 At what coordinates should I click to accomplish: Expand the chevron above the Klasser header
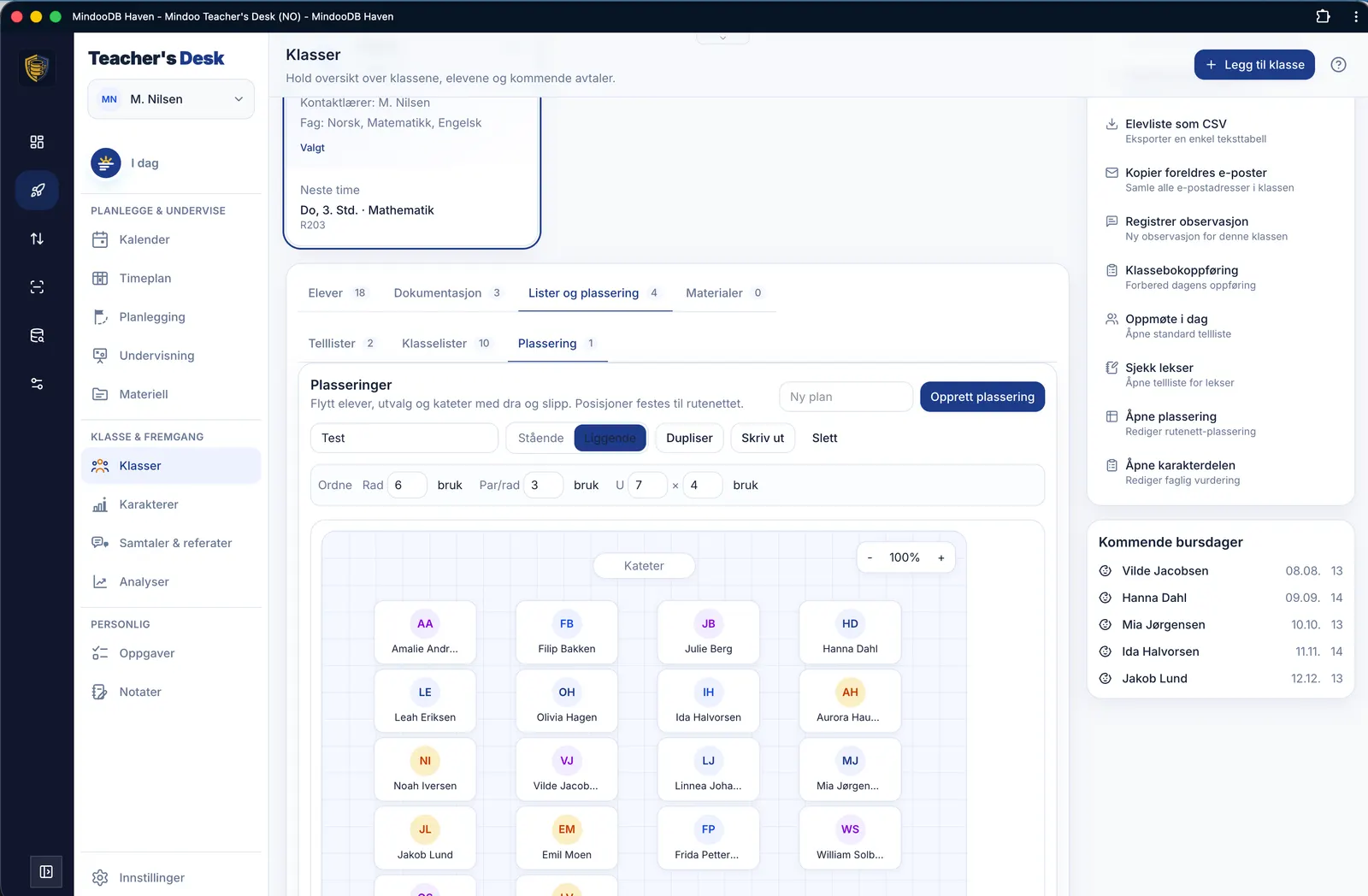[x=722, y=38]
